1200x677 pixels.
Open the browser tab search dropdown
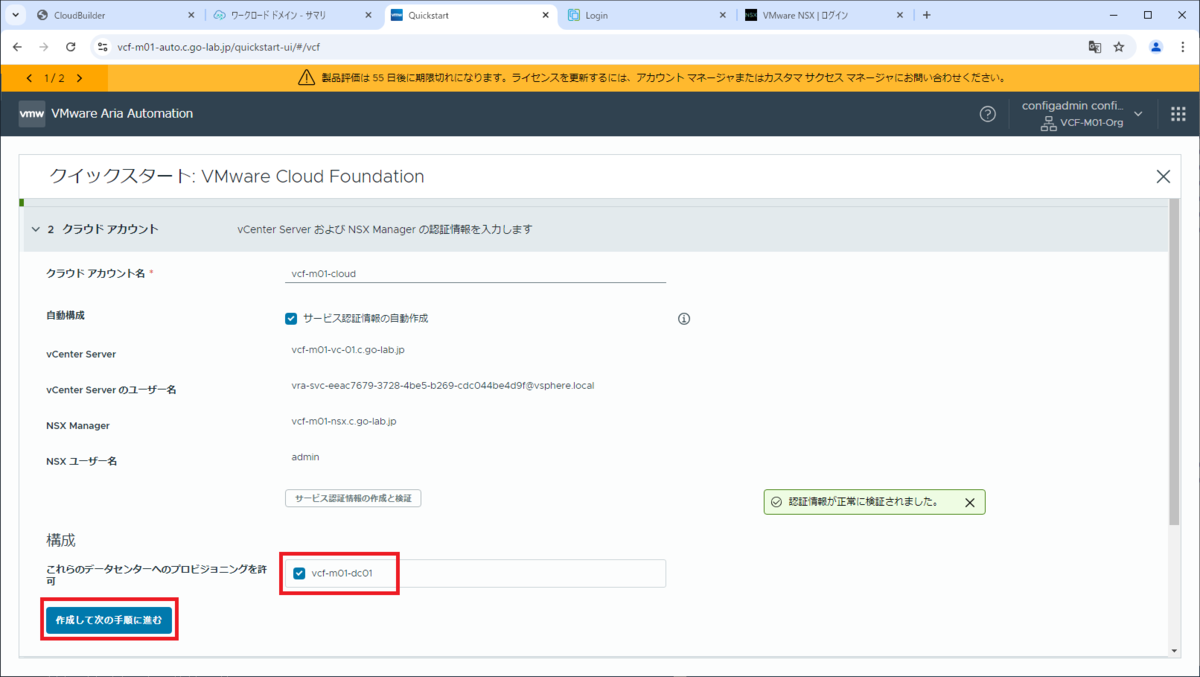(x=15, y=15)
